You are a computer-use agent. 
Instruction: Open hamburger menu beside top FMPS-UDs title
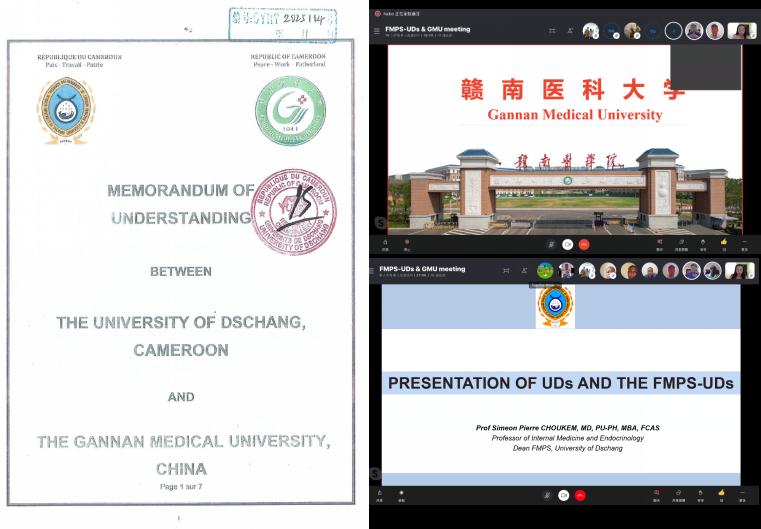click(377, 31)
